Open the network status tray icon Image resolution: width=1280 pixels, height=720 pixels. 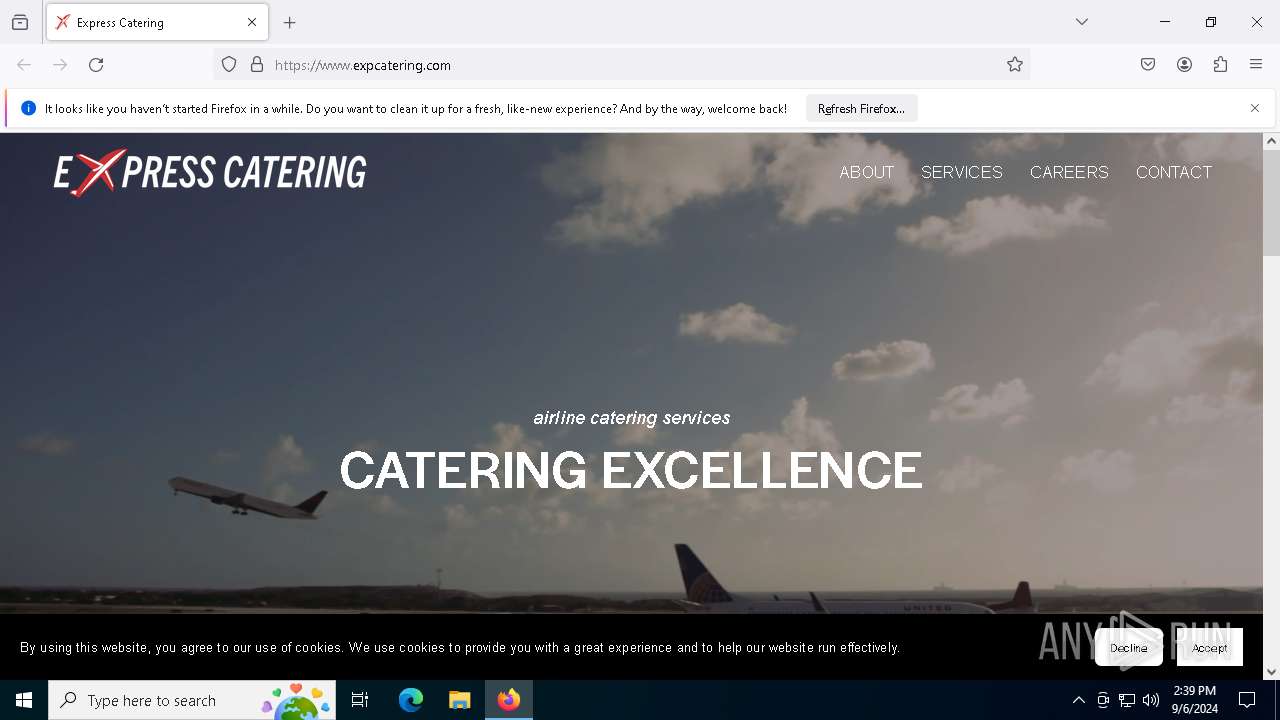tap(1127, 701)
